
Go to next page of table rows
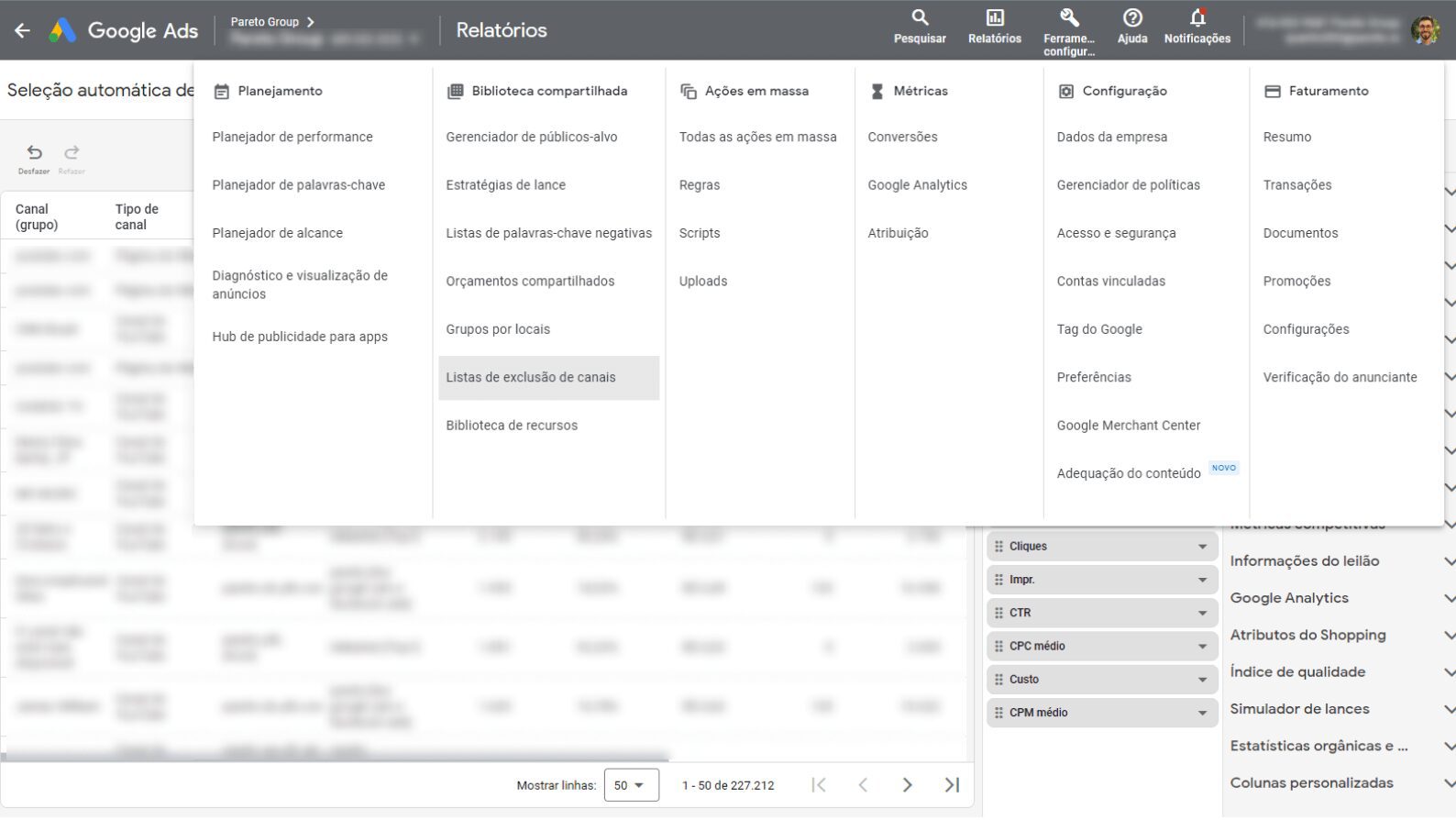pos(907,785)
